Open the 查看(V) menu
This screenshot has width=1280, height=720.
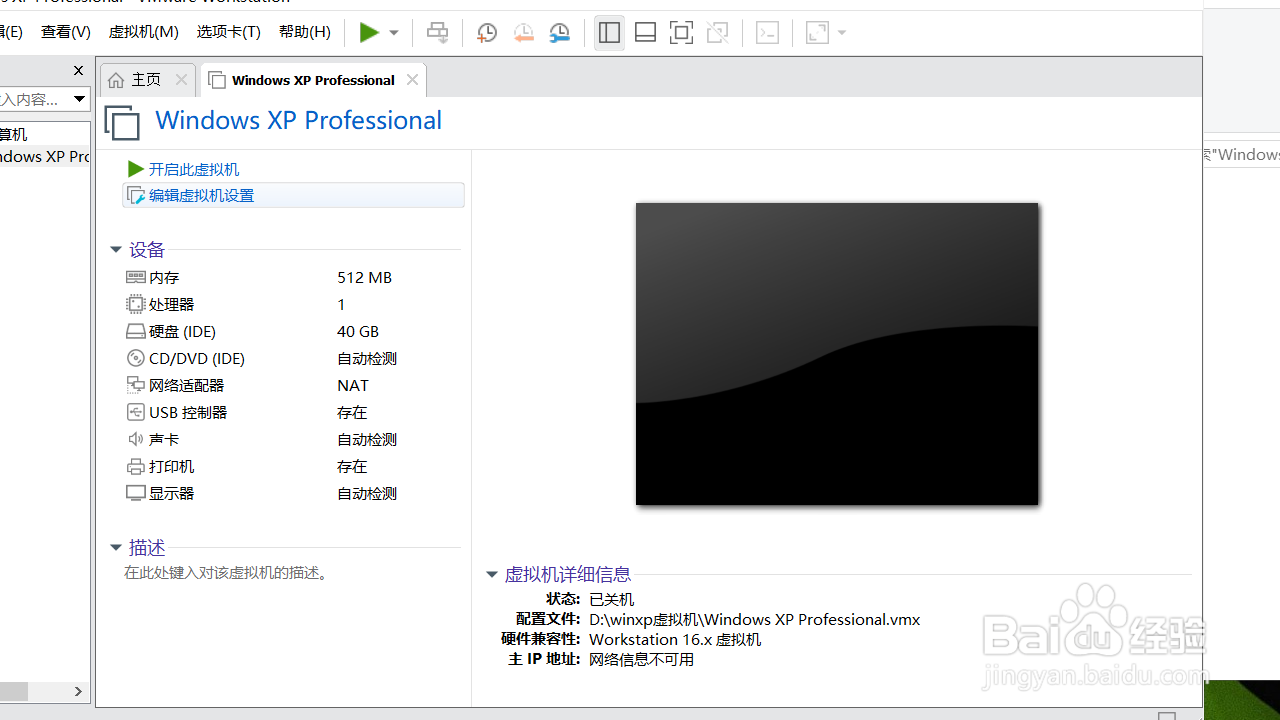(66, 32)
